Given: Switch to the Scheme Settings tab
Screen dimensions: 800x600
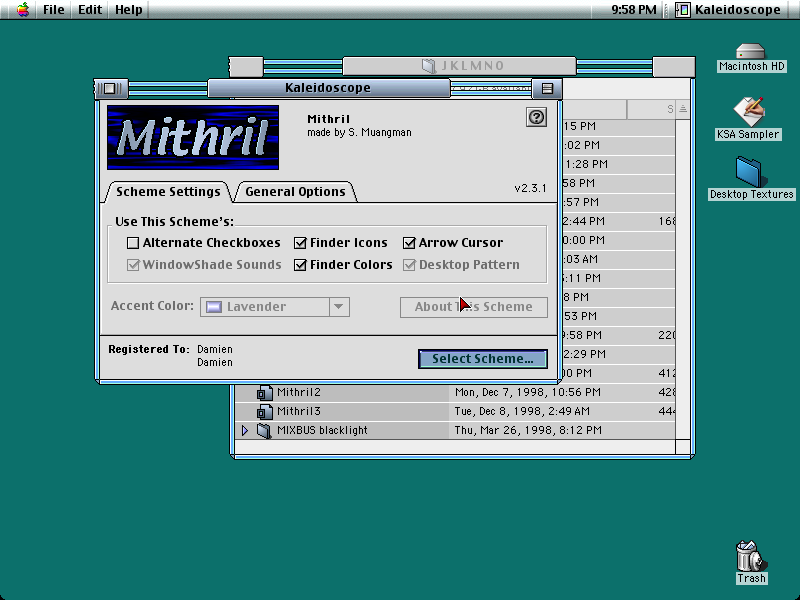Looking at the screenshot, I should 168,192.
